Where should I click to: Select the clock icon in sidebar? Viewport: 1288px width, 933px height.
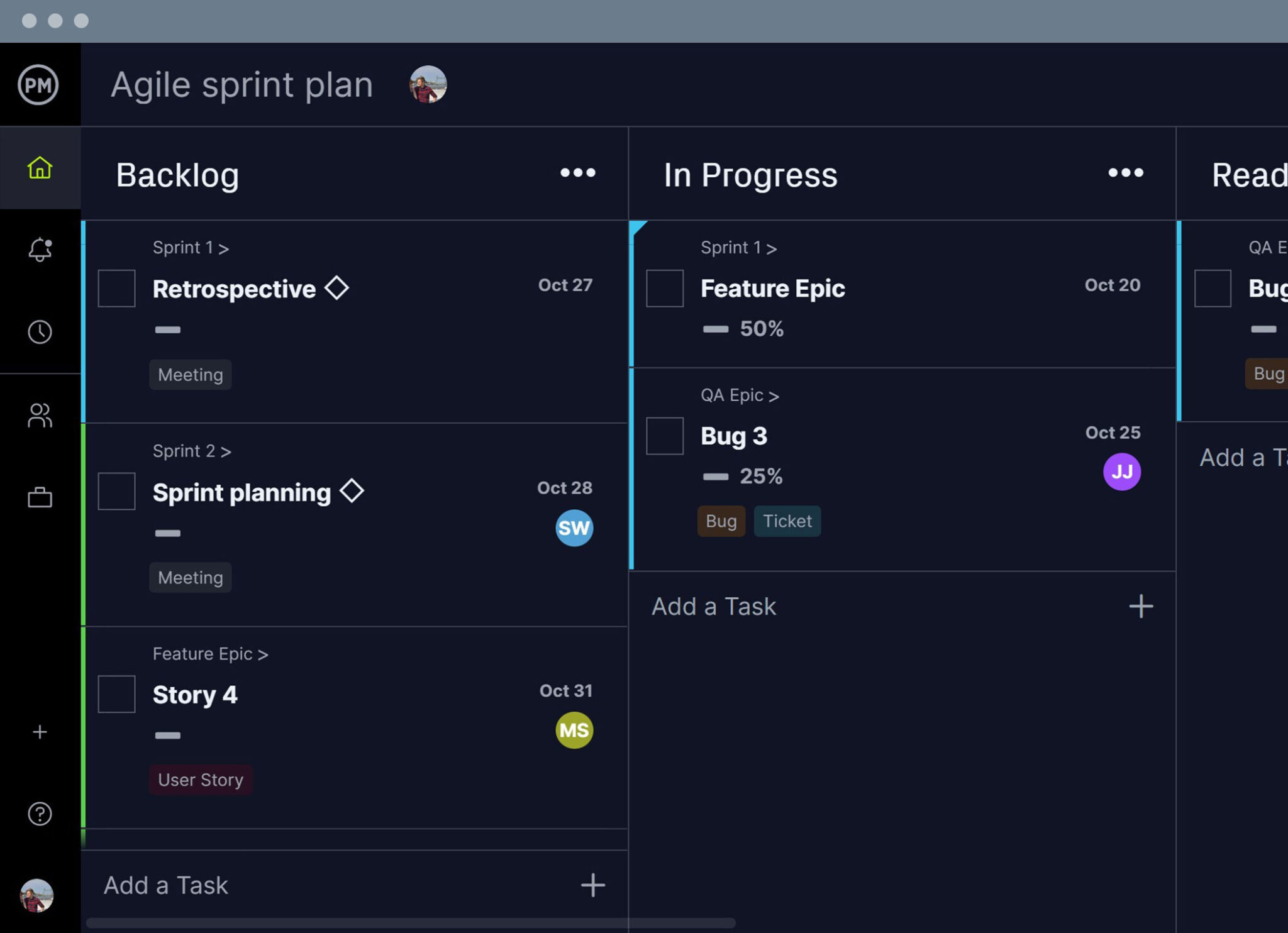(40, 333)
